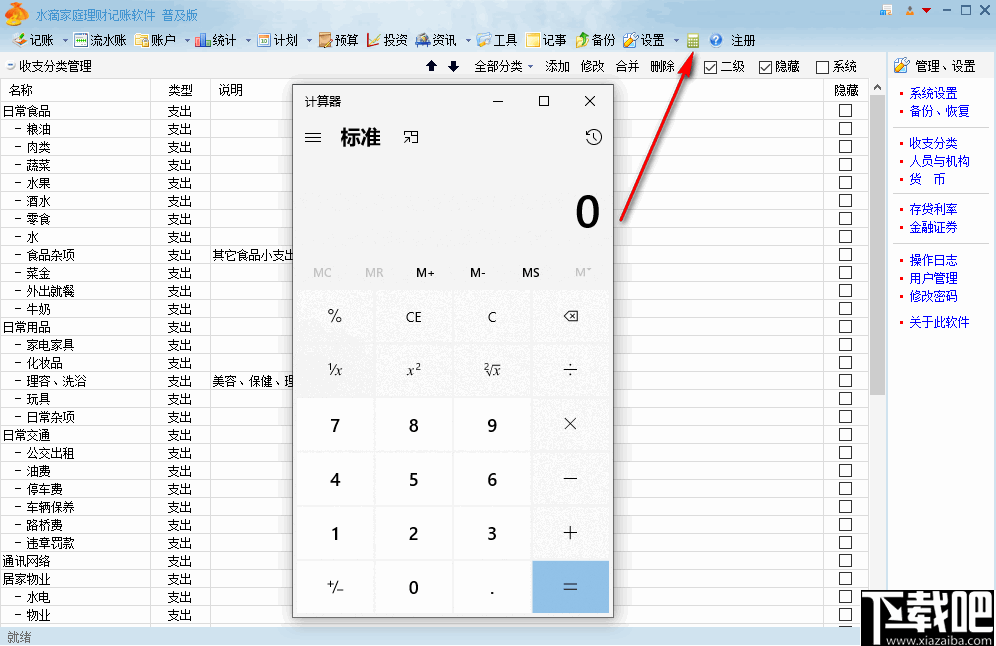
Task: Click the calculator backspace key
Action: [570, 316]
